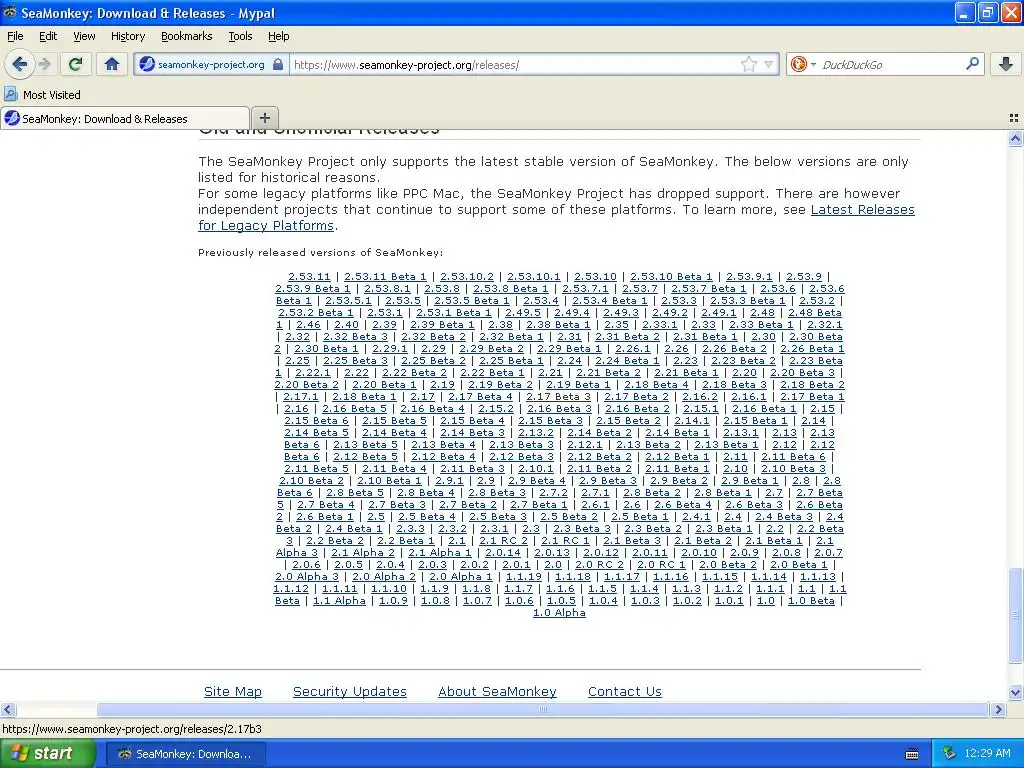
Task: Open the History menu
Action: coord(127,36)
